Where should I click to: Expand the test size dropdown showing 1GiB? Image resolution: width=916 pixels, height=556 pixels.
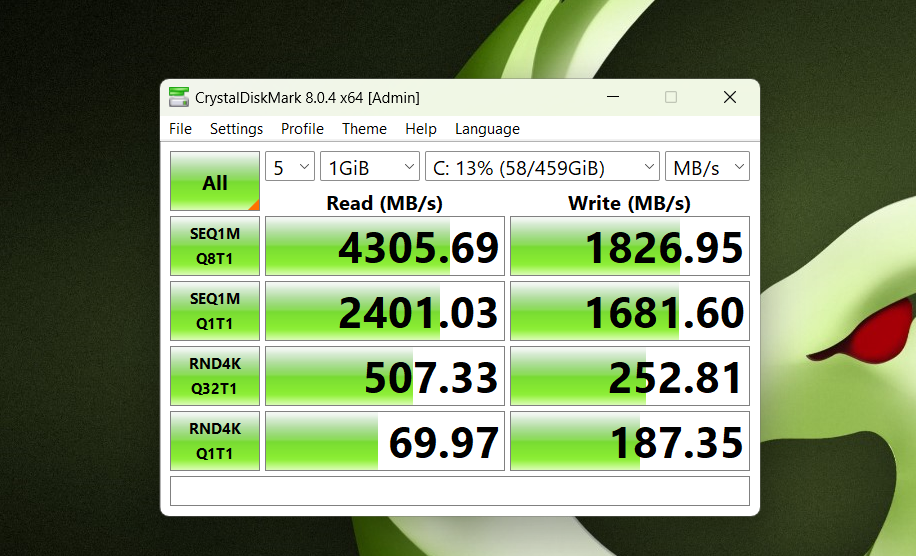pos(370,167)
